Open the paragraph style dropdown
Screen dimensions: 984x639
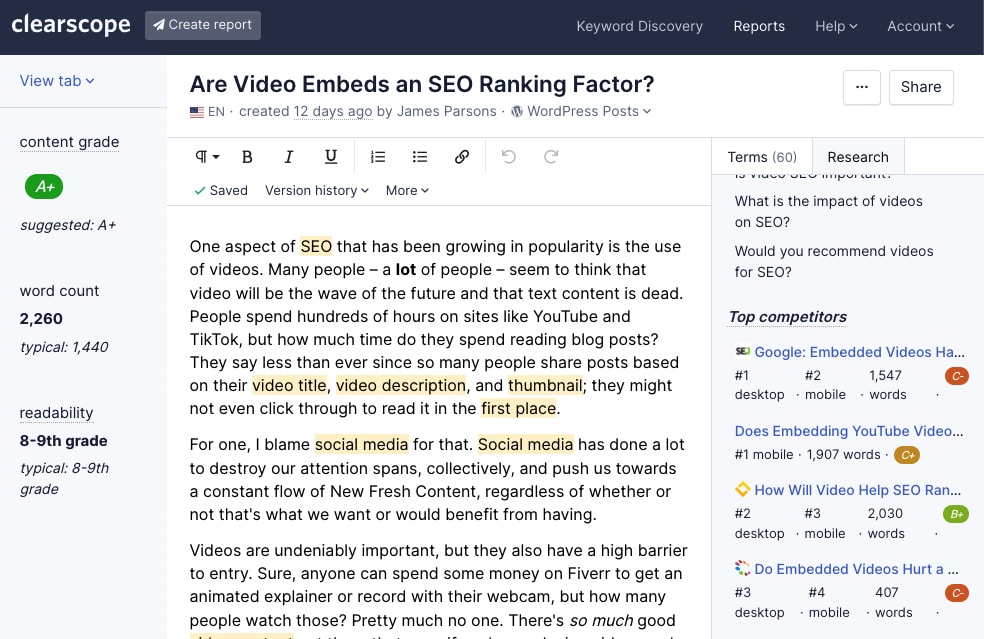coord(207,157)
